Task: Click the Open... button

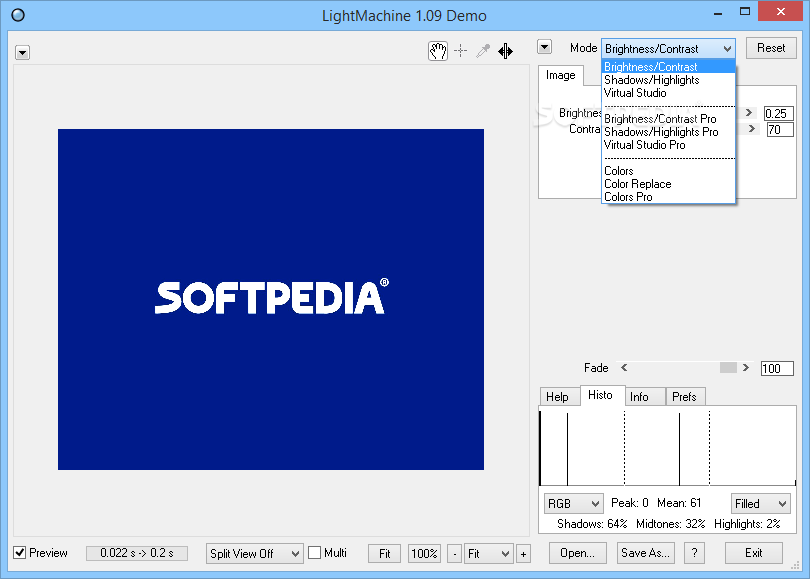Action: point(578,553)
